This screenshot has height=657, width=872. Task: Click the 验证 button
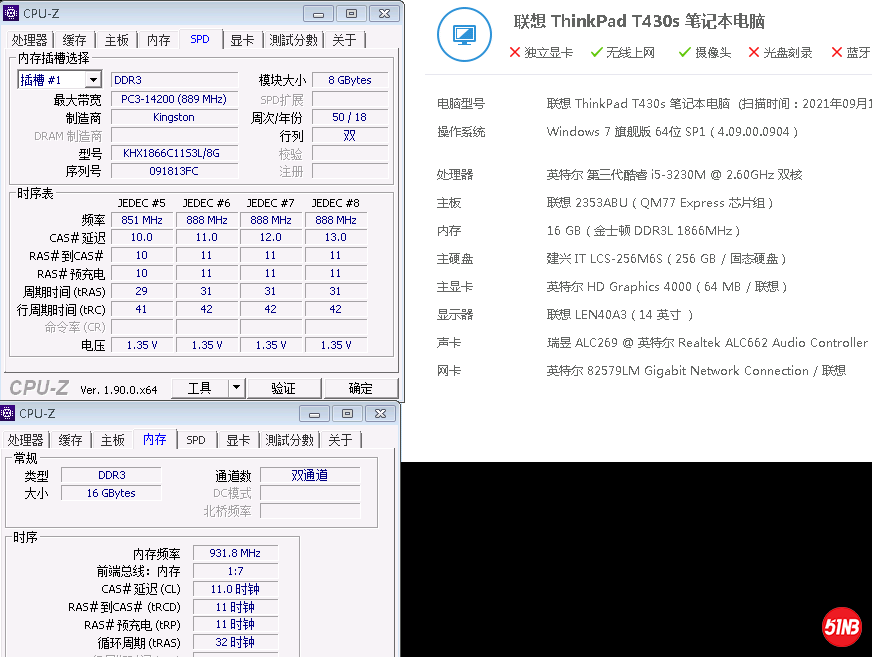click(284, 388)
